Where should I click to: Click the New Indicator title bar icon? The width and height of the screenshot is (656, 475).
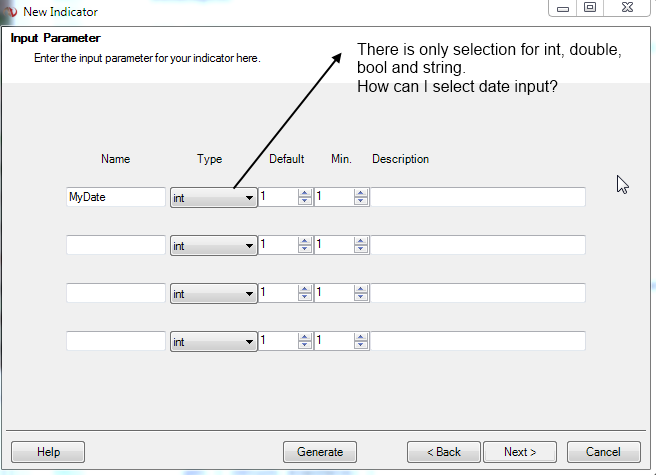point(10,11)
